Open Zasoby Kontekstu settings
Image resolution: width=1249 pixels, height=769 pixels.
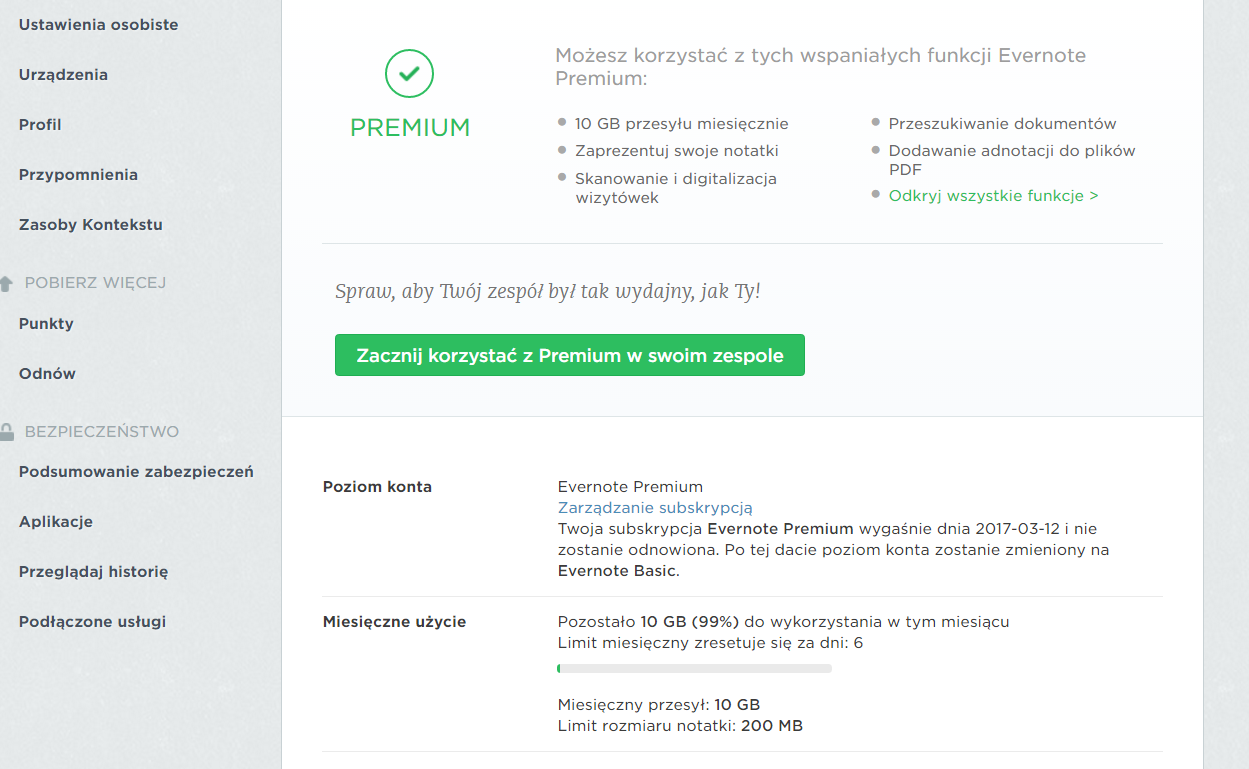[x=90, y=225]
